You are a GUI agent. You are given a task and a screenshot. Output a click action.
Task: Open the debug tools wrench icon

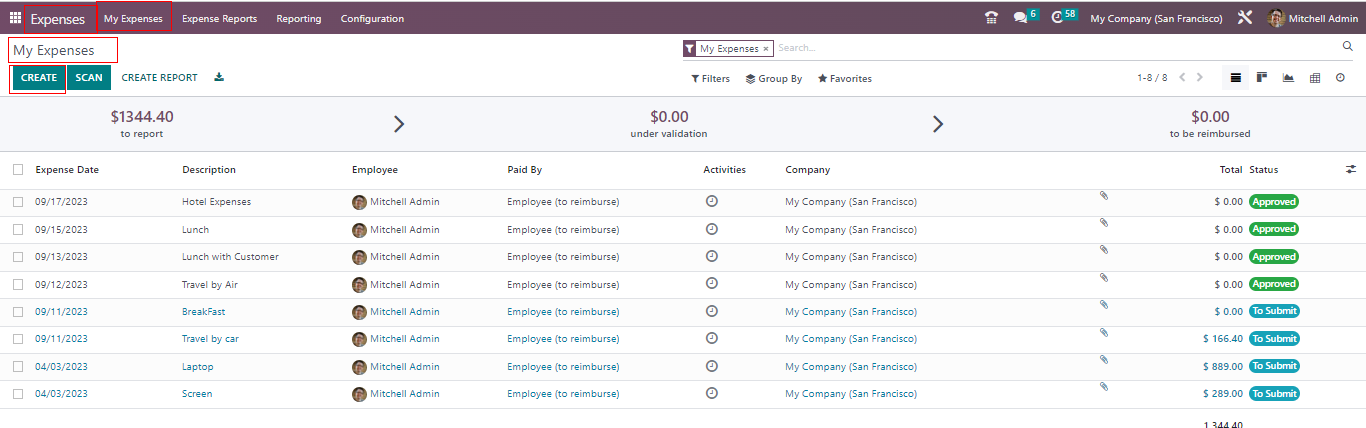(x=1244, y=18)
